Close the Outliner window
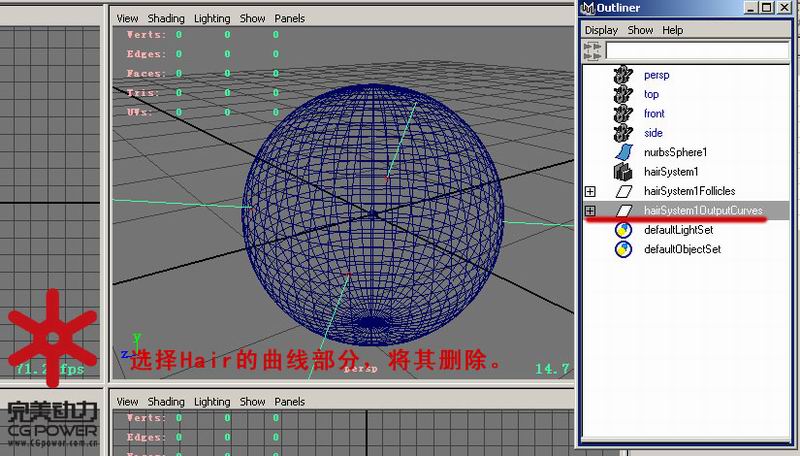Viewport: 800px width, 456px height. 784,8
